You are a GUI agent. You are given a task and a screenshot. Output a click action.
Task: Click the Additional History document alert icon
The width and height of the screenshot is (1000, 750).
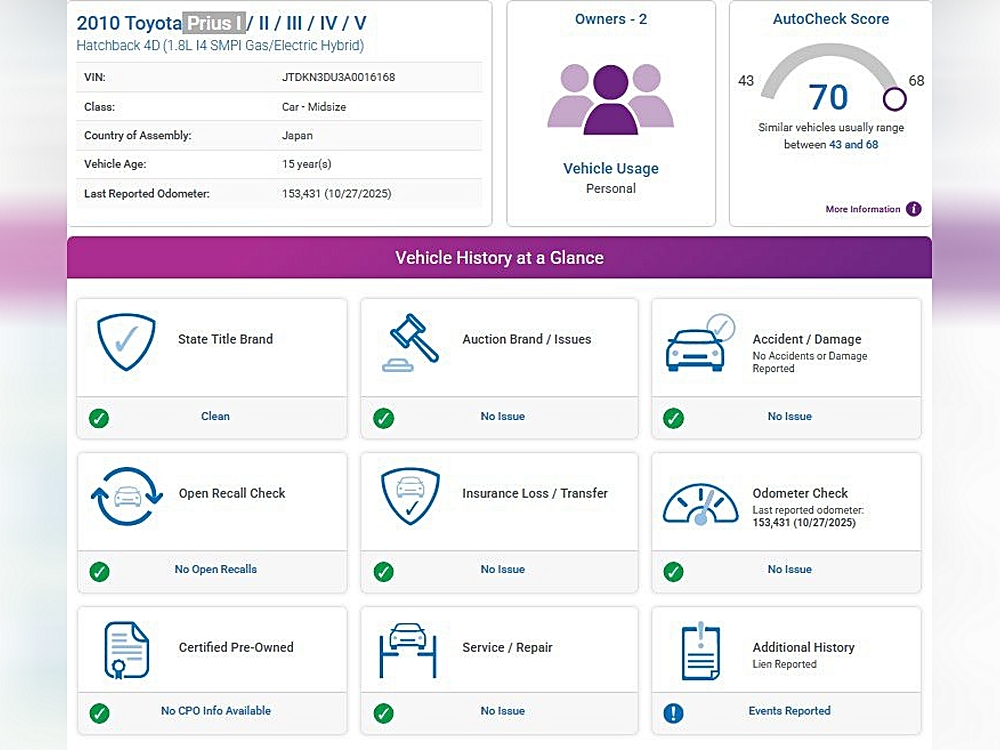pyautogui.click(x=700, y=652)
